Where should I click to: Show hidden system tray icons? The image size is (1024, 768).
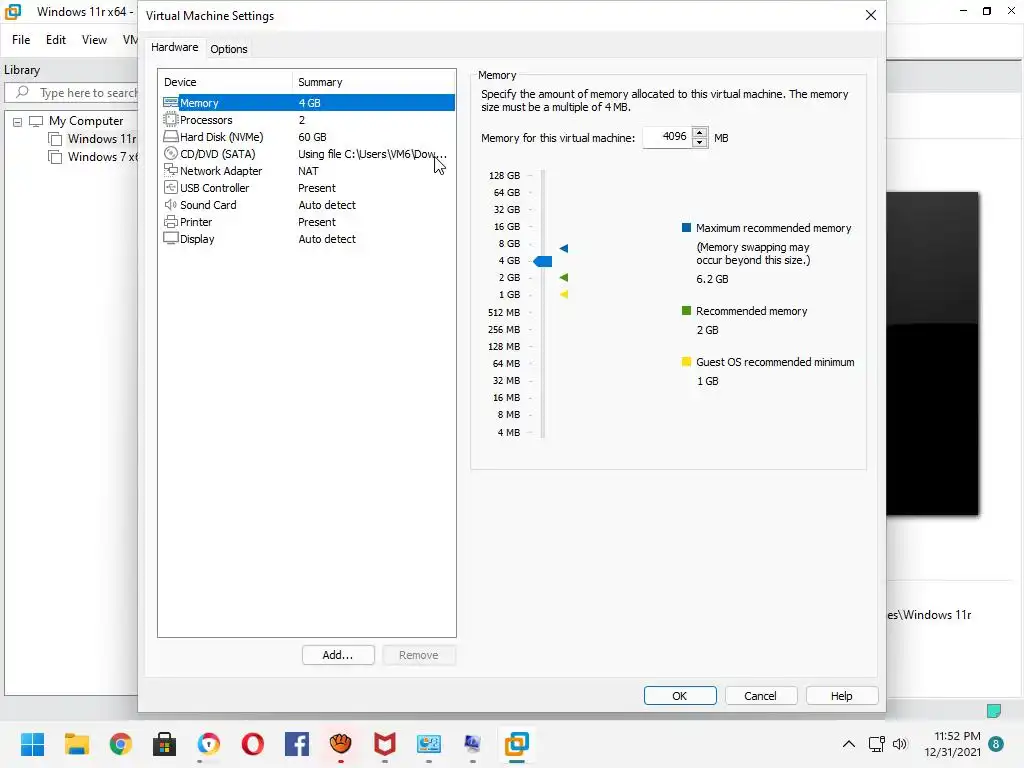point(848,744)
